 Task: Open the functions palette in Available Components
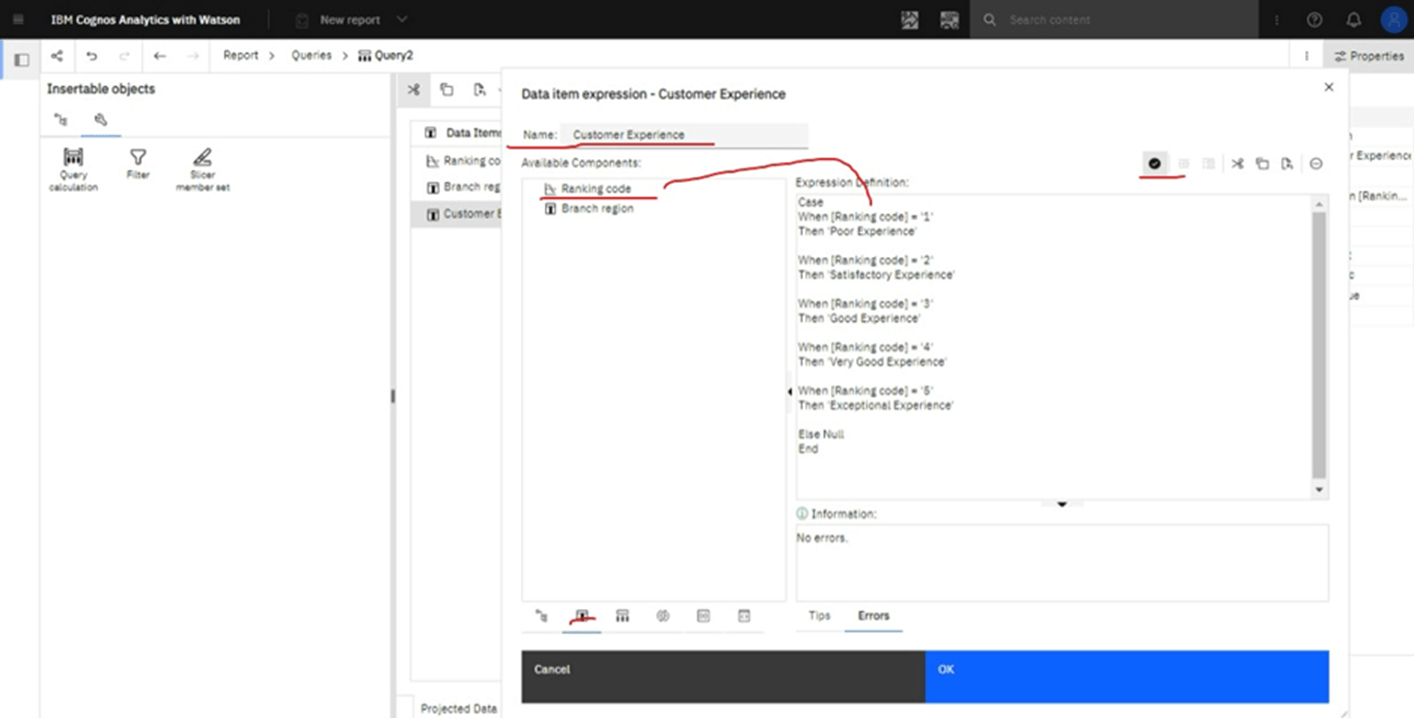click(x=663, y=616)
